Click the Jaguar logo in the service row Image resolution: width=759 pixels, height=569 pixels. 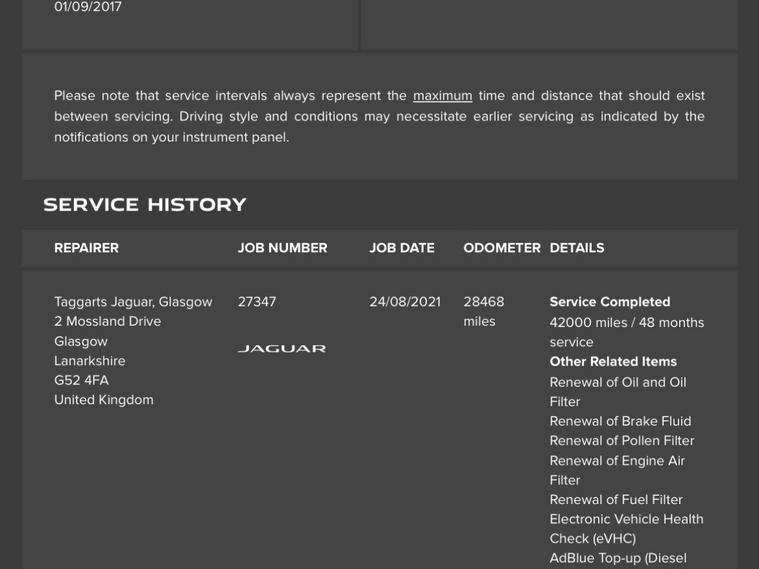tap(281, 349)
